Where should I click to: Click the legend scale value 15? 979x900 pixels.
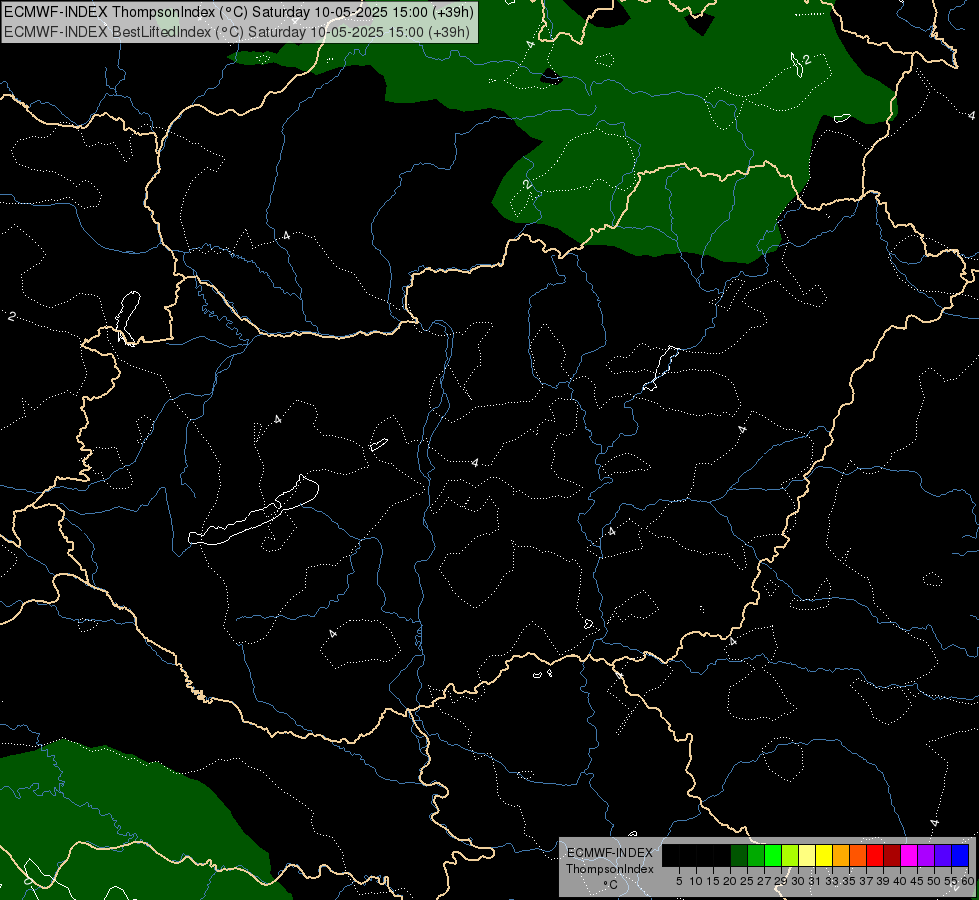point(713,881)
